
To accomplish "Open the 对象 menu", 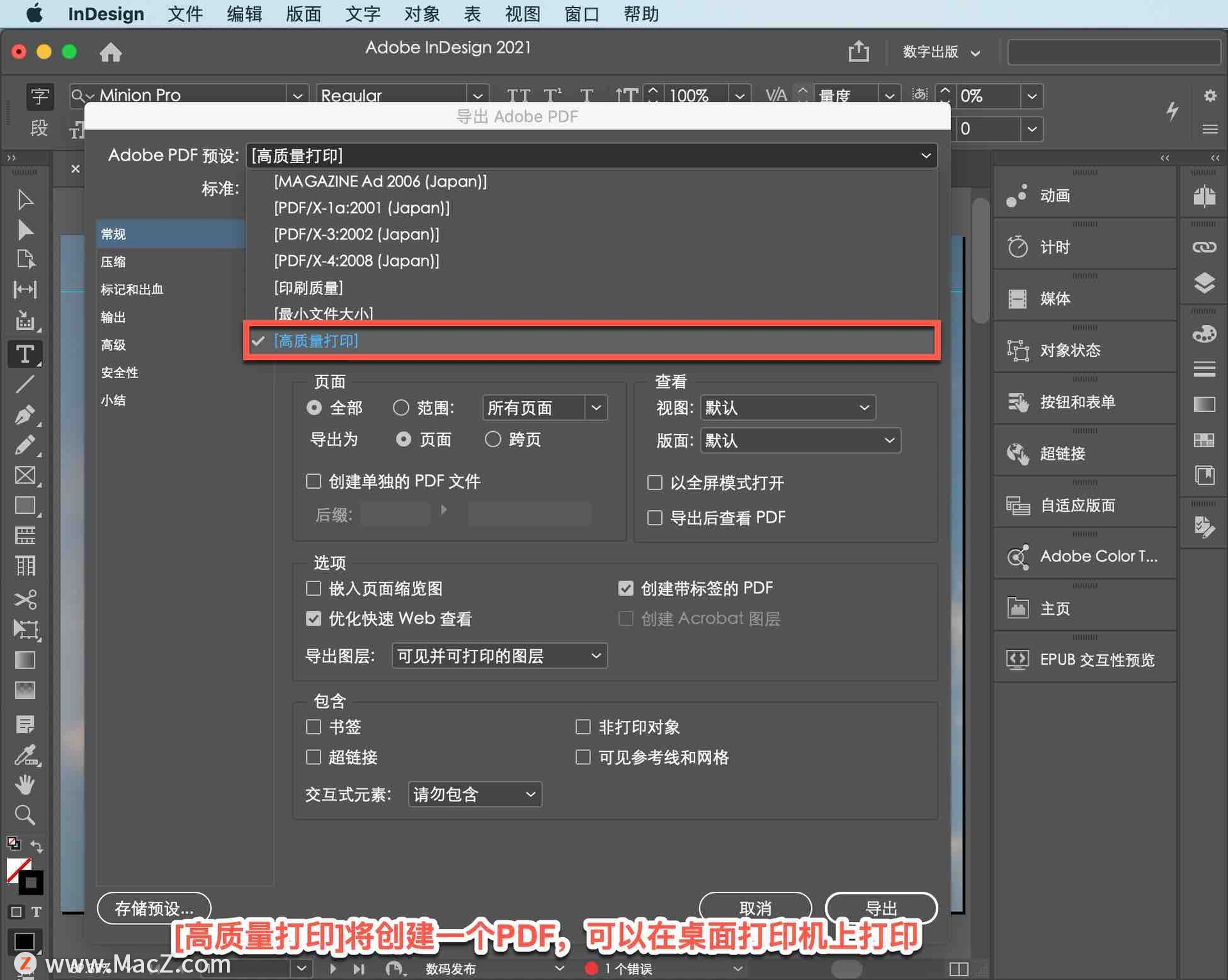I will [x=421, y=14].
